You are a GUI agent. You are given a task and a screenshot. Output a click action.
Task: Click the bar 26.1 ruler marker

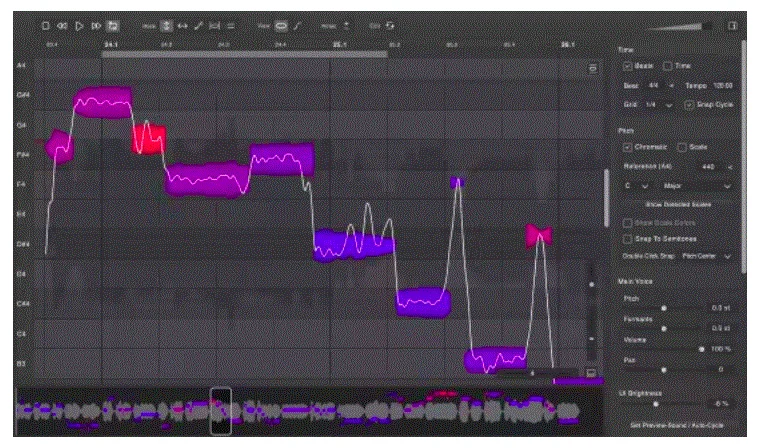click(568, 44)
